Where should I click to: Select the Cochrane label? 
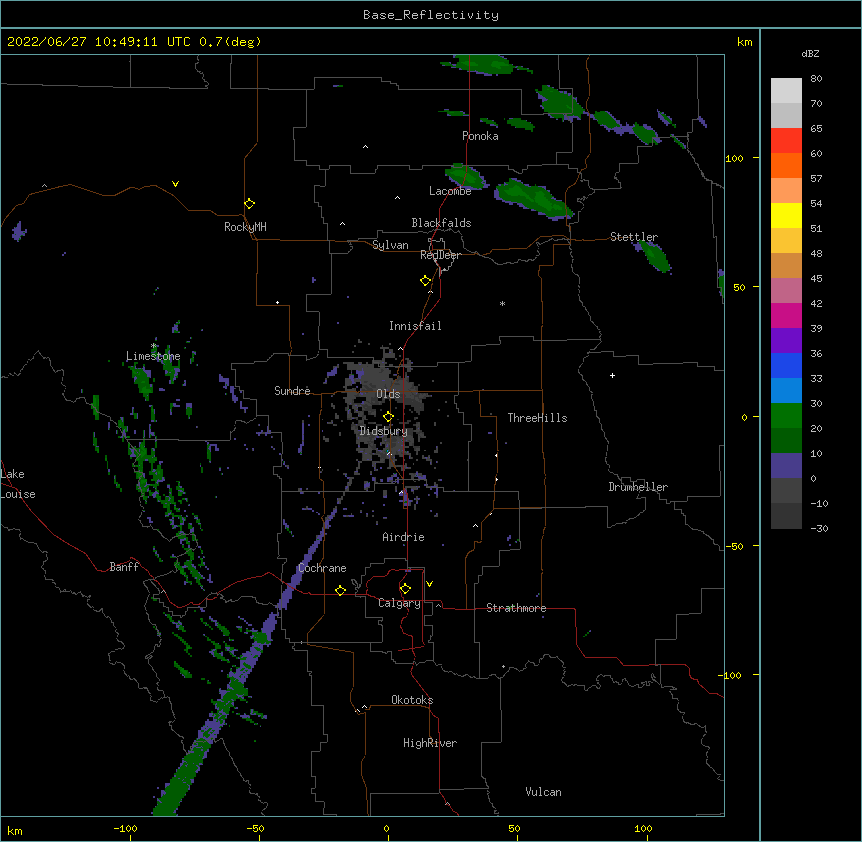(x=322, y=568)
